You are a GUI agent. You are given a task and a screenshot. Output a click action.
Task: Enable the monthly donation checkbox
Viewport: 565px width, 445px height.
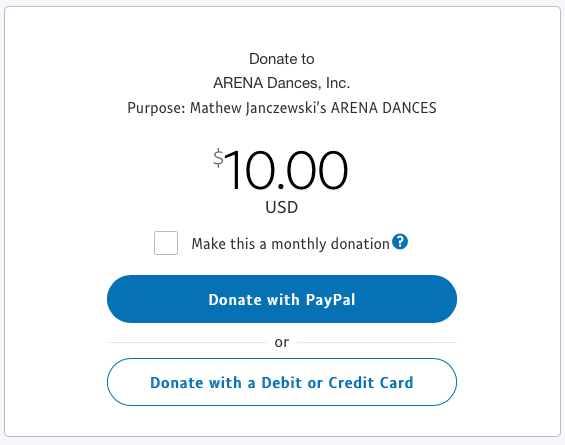166,243
